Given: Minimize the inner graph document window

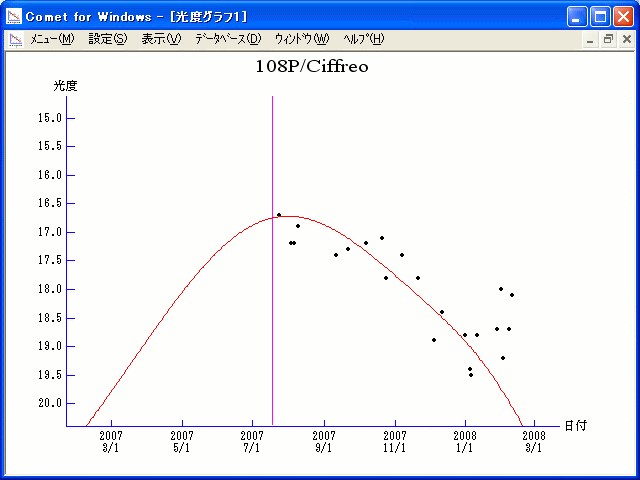Looking at the screenshot, I should point(590,39).
